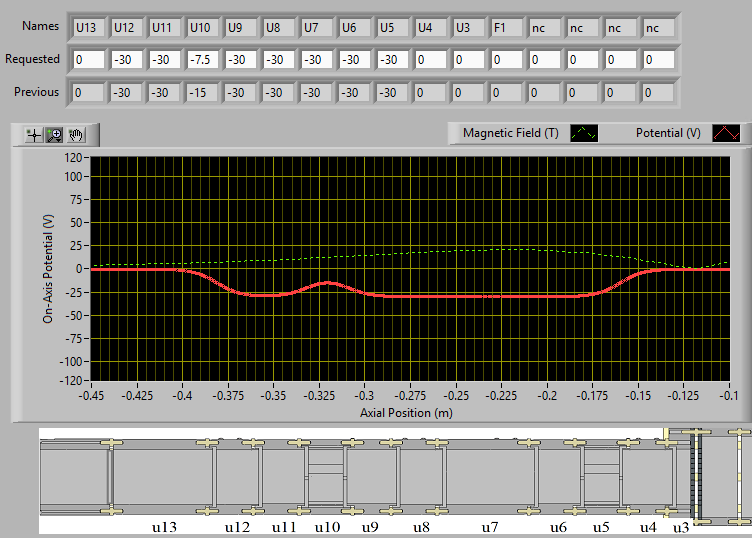Select the Previous value under U13
This screenshot has width=752, height=538.
point(88,93)
